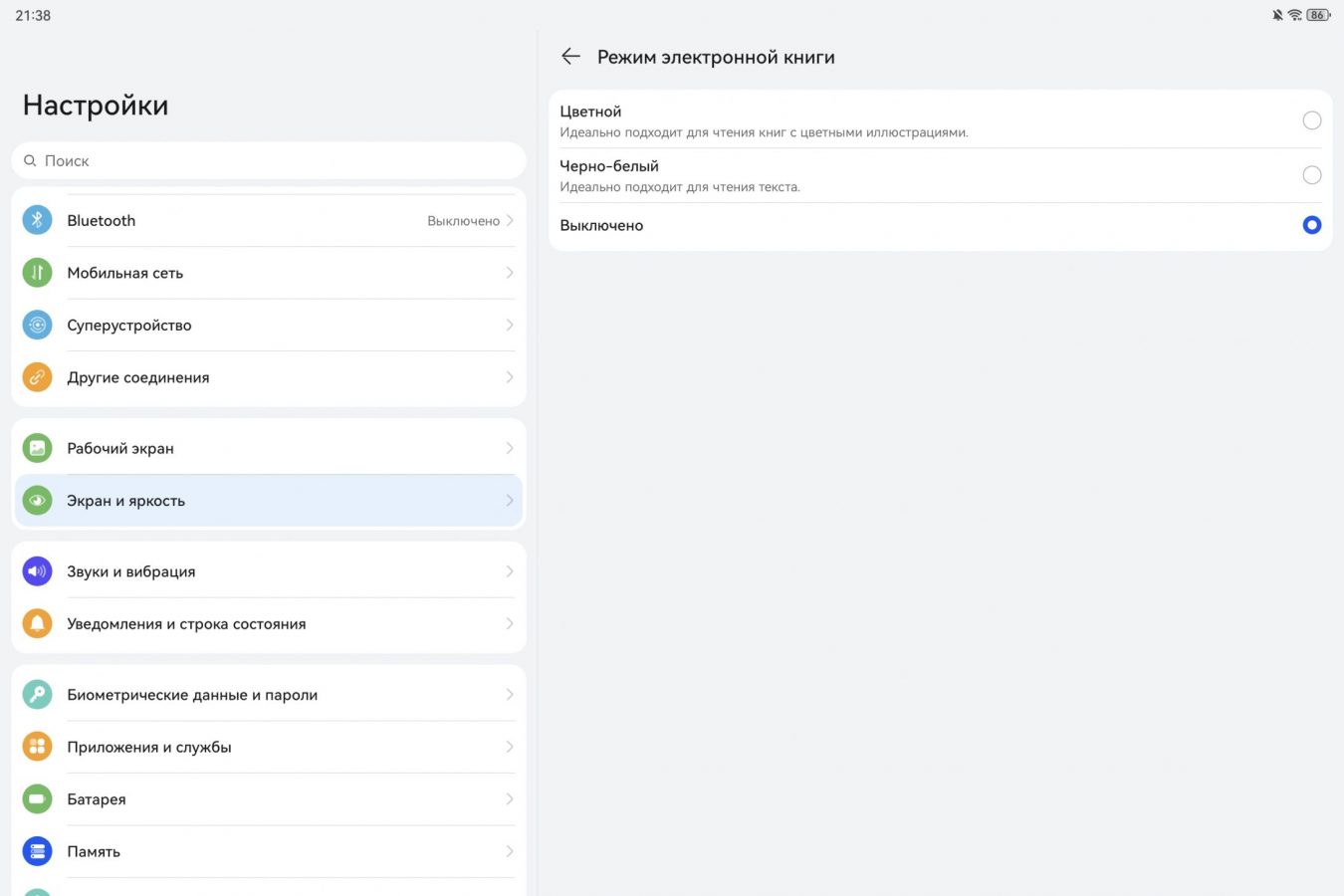Viewport: 1344px width, 896px height.
Task: Click the battery indicator in status bar
Action: pos(1318,15)
